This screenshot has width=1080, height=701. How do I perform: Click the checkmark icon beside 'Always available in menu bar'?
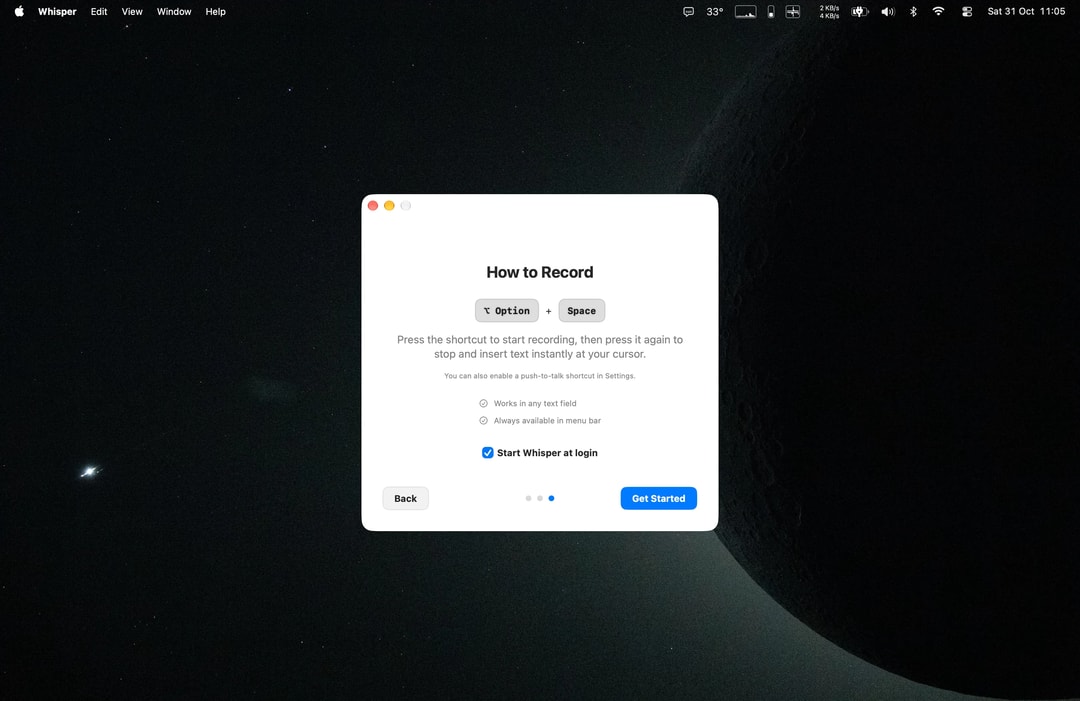pos(484,421)
